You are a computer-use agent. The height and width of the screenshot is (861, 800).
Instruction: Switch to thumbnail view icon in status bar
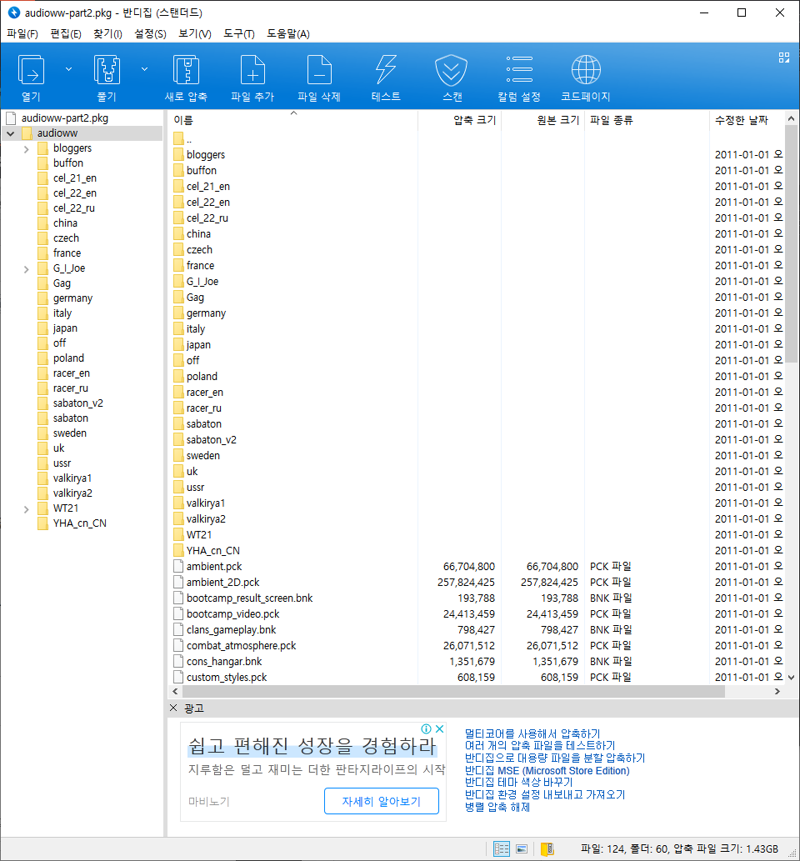[522, 849]
